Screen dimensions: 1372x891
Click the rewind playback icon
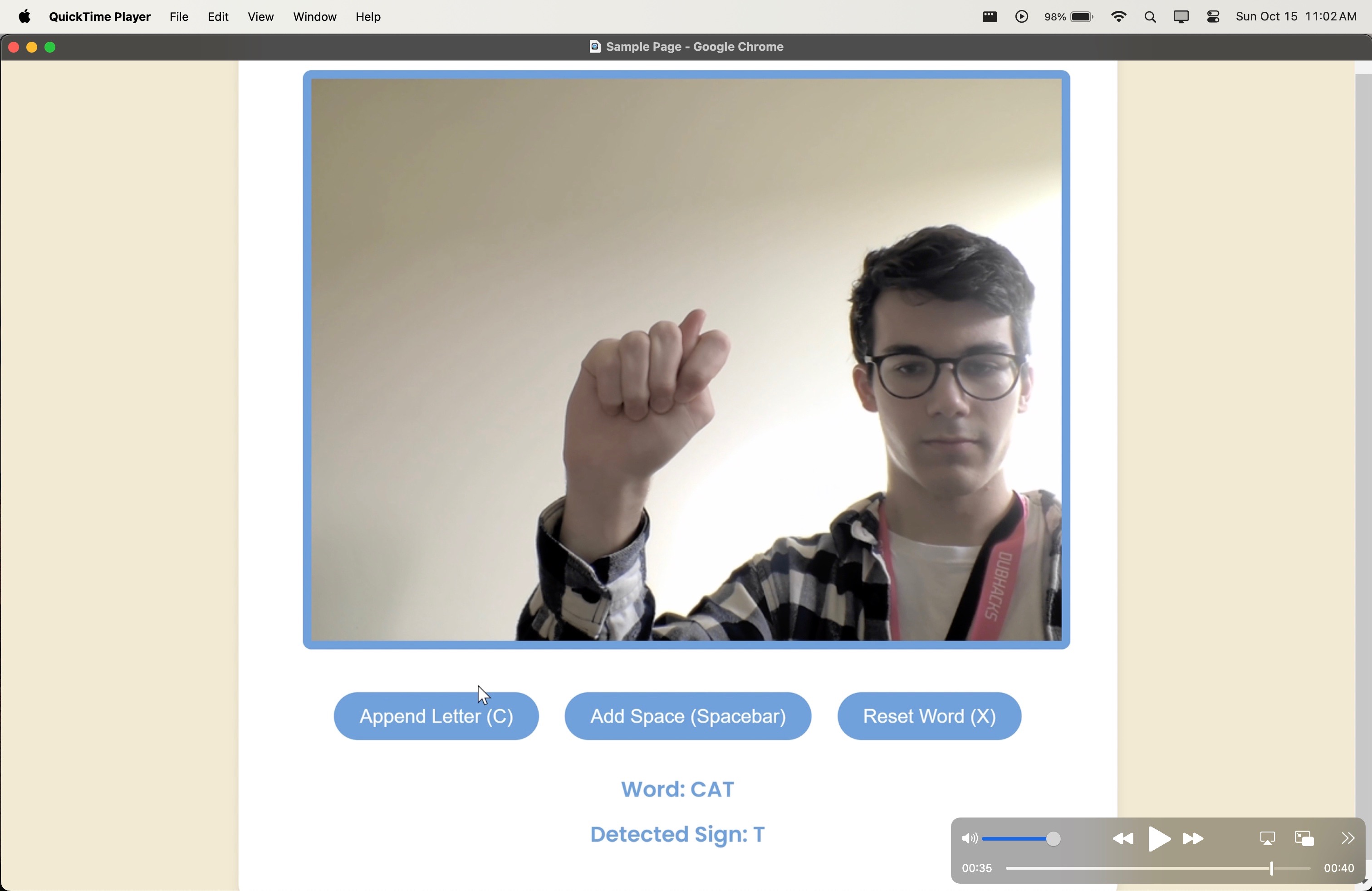(1122, 839)
